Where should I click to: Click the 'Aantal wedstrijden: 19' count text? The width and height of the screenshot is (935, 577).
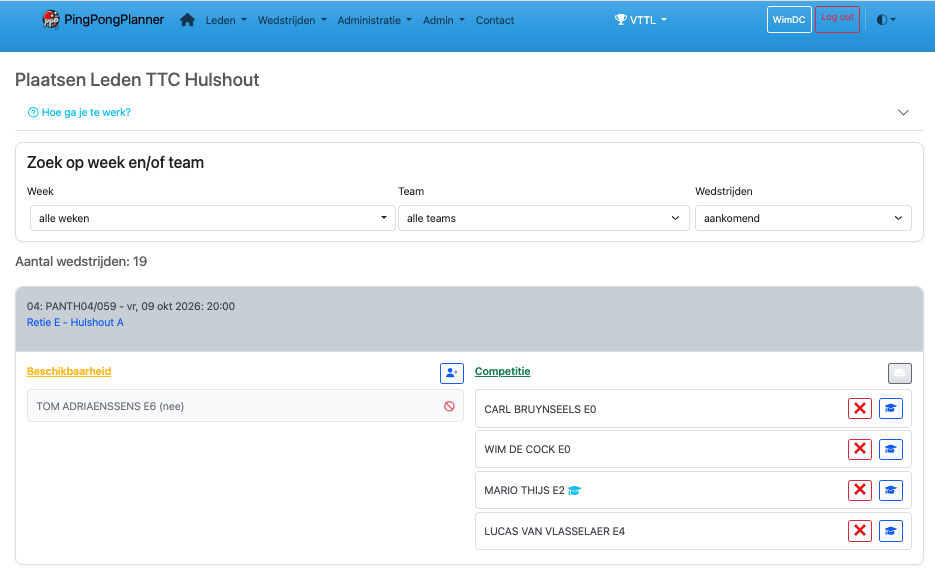point(81,262)
